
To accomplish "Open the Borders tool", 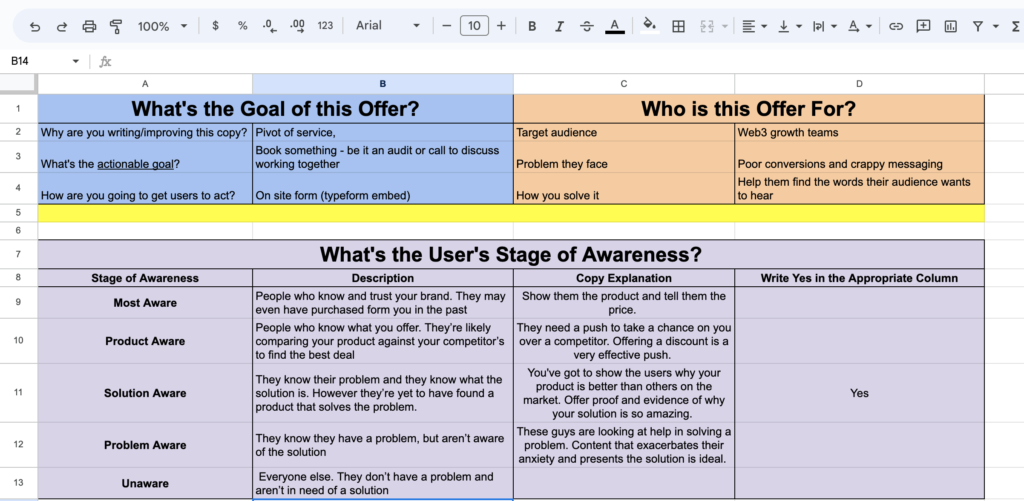I will click(x=678, y=26).
